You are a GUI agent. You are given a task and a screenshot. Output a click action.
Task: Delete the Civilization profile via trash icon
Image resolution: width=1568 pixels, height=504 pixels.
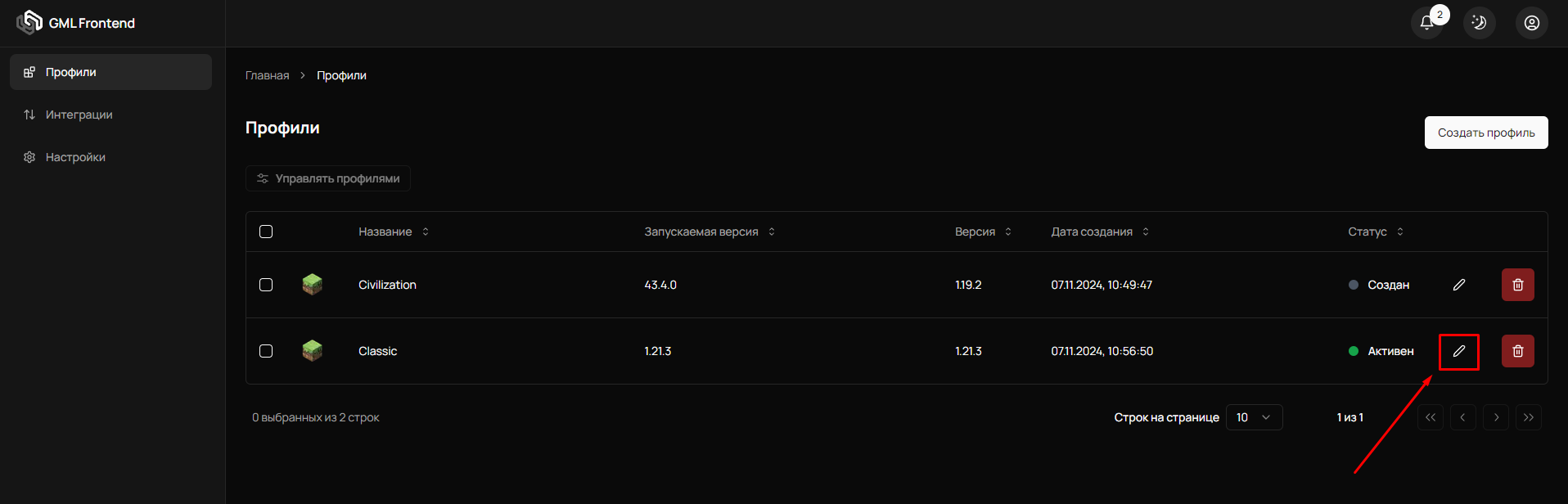(x=1517, y=285)
